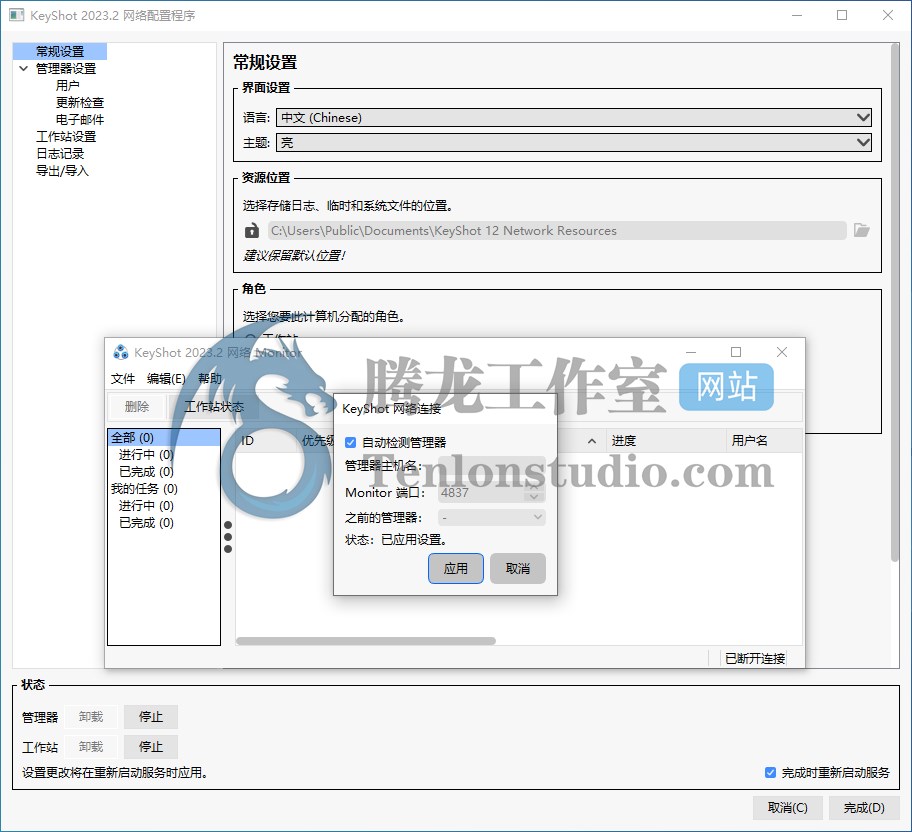The image size is (912, 832).
Task: Open the language dropdown (Chinese)
Action: (x=573, y=118)
